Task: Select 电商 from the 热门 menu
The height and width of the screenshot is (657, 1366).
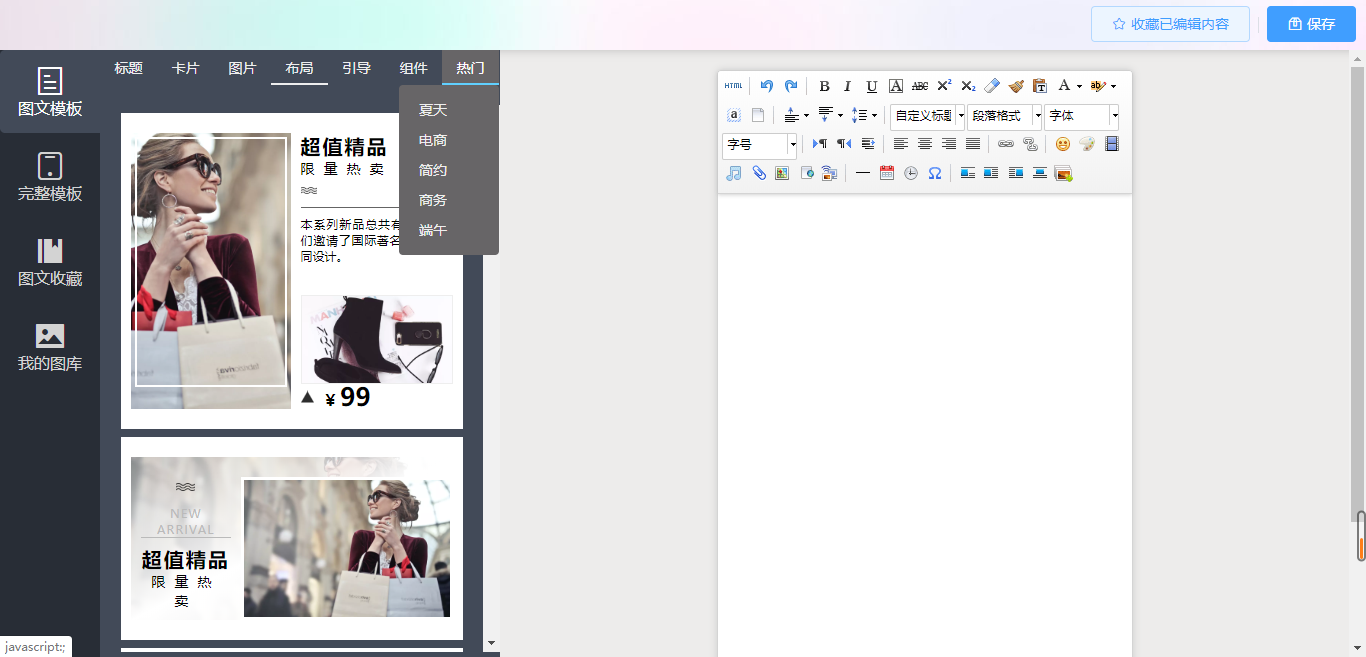Action: click(433, 140)
